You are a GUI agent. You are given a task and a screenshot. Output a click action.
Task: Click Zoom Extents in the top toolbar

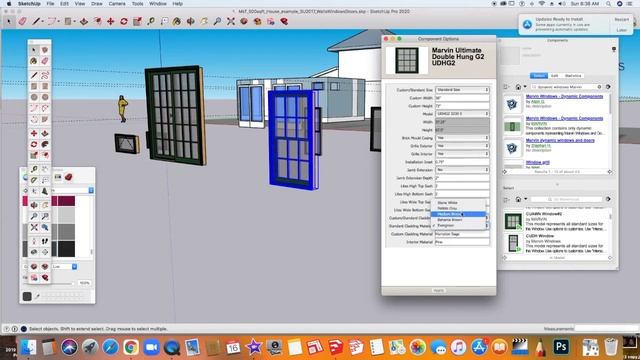tap(231, 21)
